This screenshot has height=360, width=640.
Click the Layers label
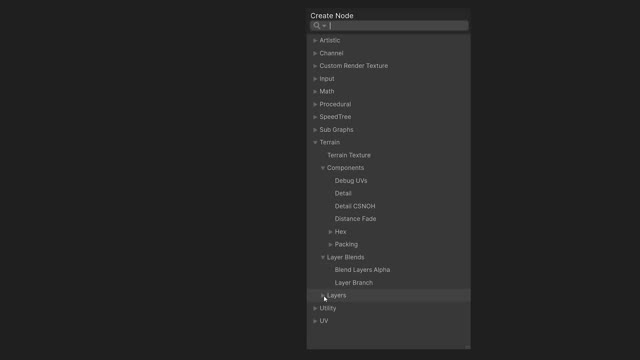tap(336, 295)
